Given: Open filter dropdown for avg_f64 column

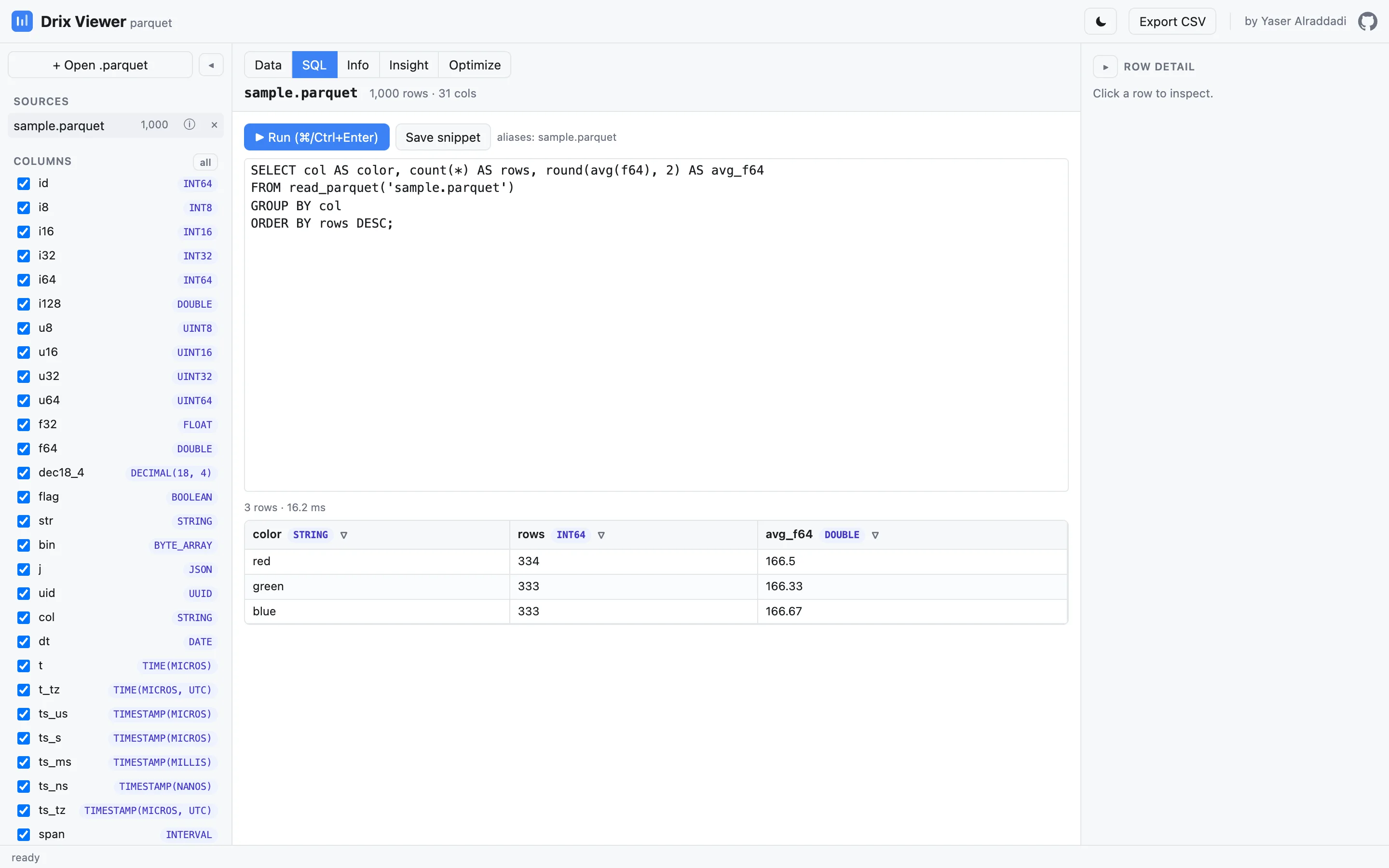Looking at the screenshot, I should click(x=875, y=535).
